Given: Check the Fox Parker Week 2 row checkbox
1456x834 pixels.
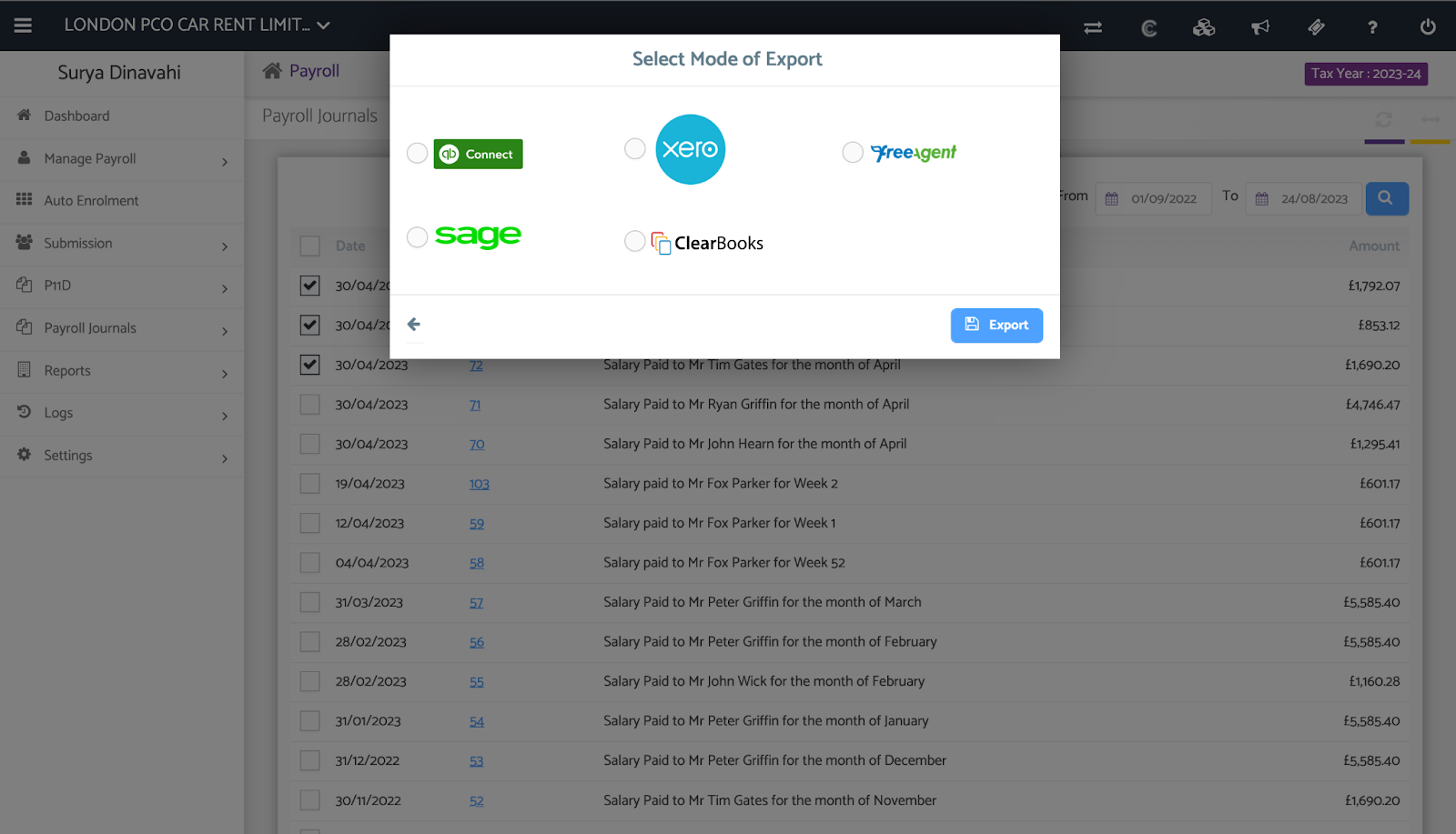Looking at the screenshot, I should click(310, 483).
